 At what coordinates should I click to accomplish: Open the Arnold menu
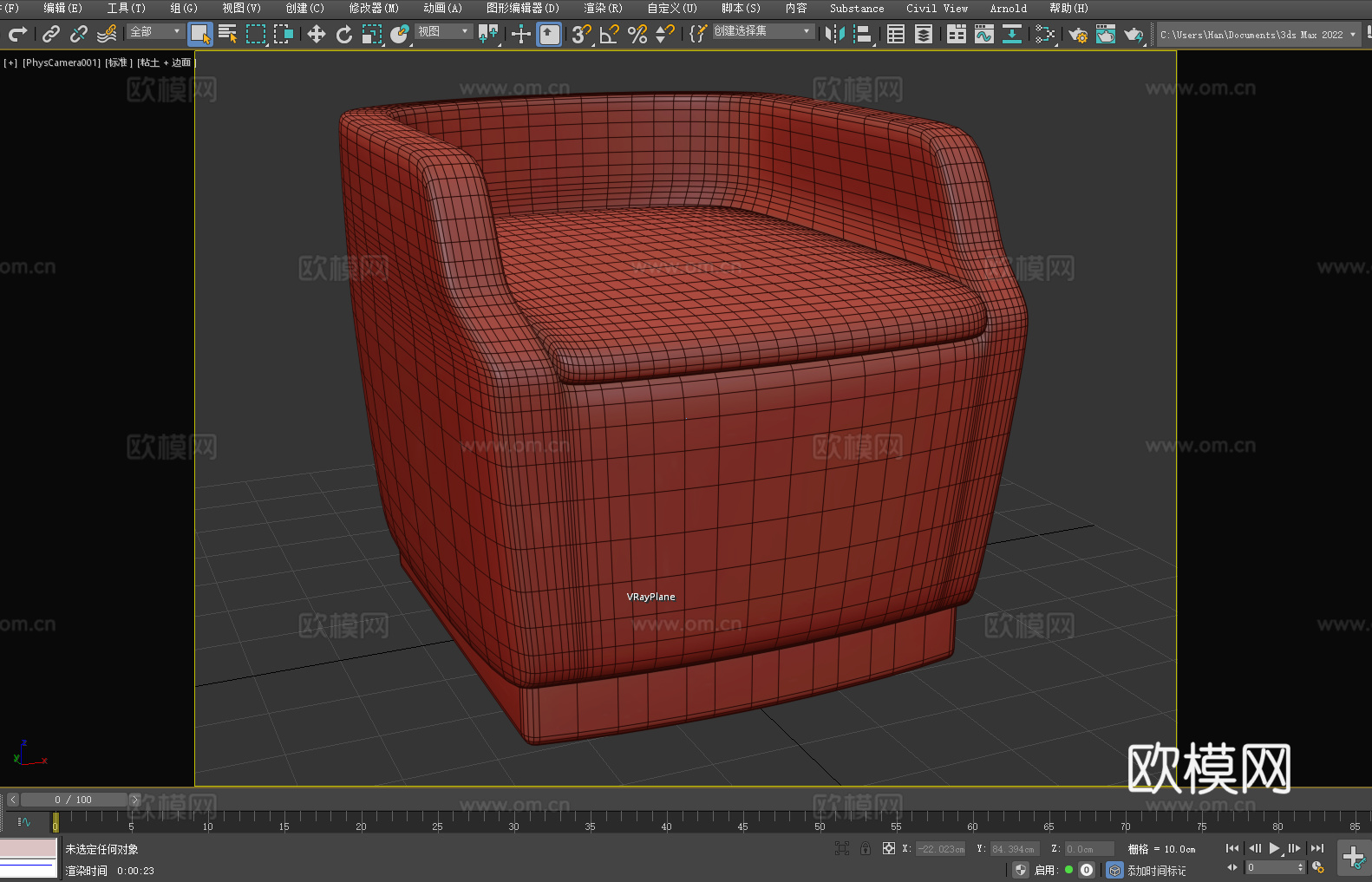1008,8
